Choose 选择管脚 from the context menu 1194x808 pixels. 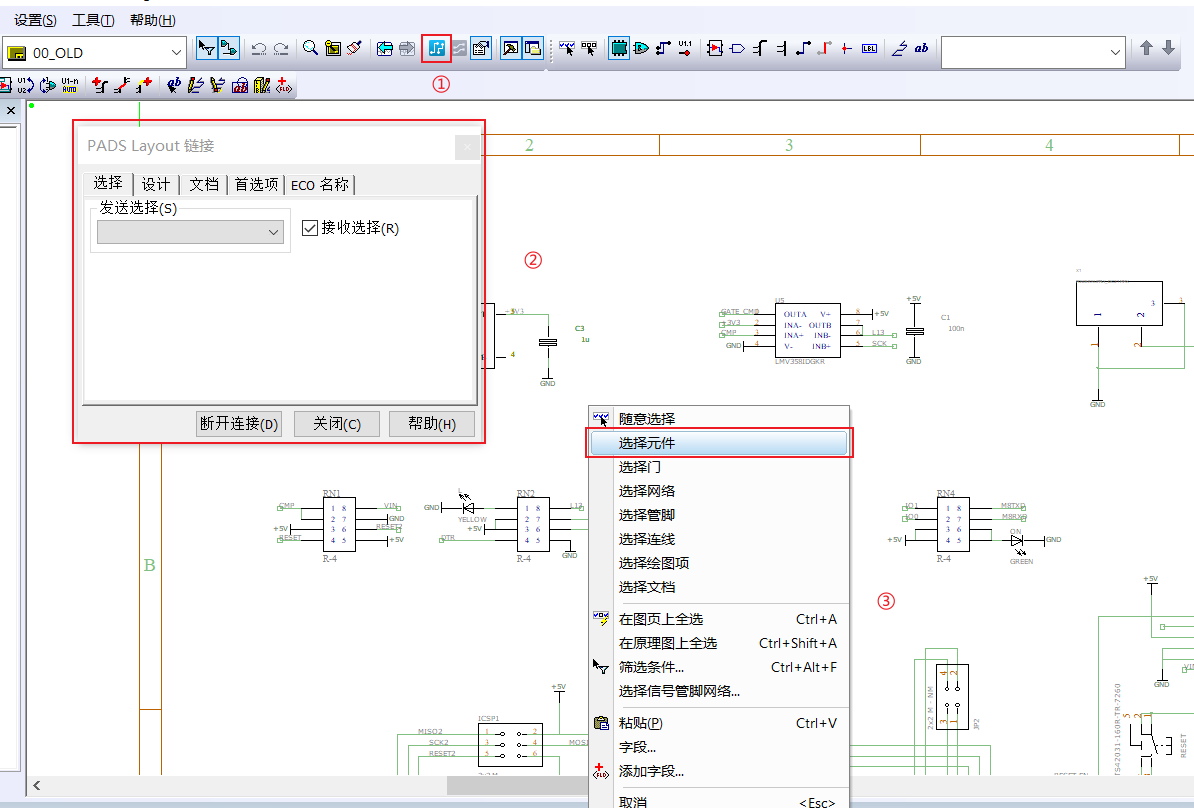719,515
